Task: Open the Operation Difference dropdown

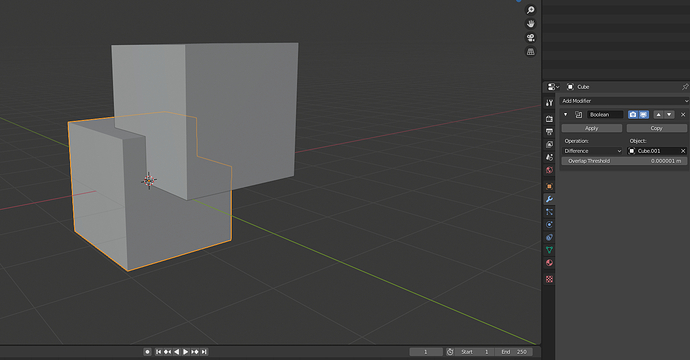Action: coord(592,151)
